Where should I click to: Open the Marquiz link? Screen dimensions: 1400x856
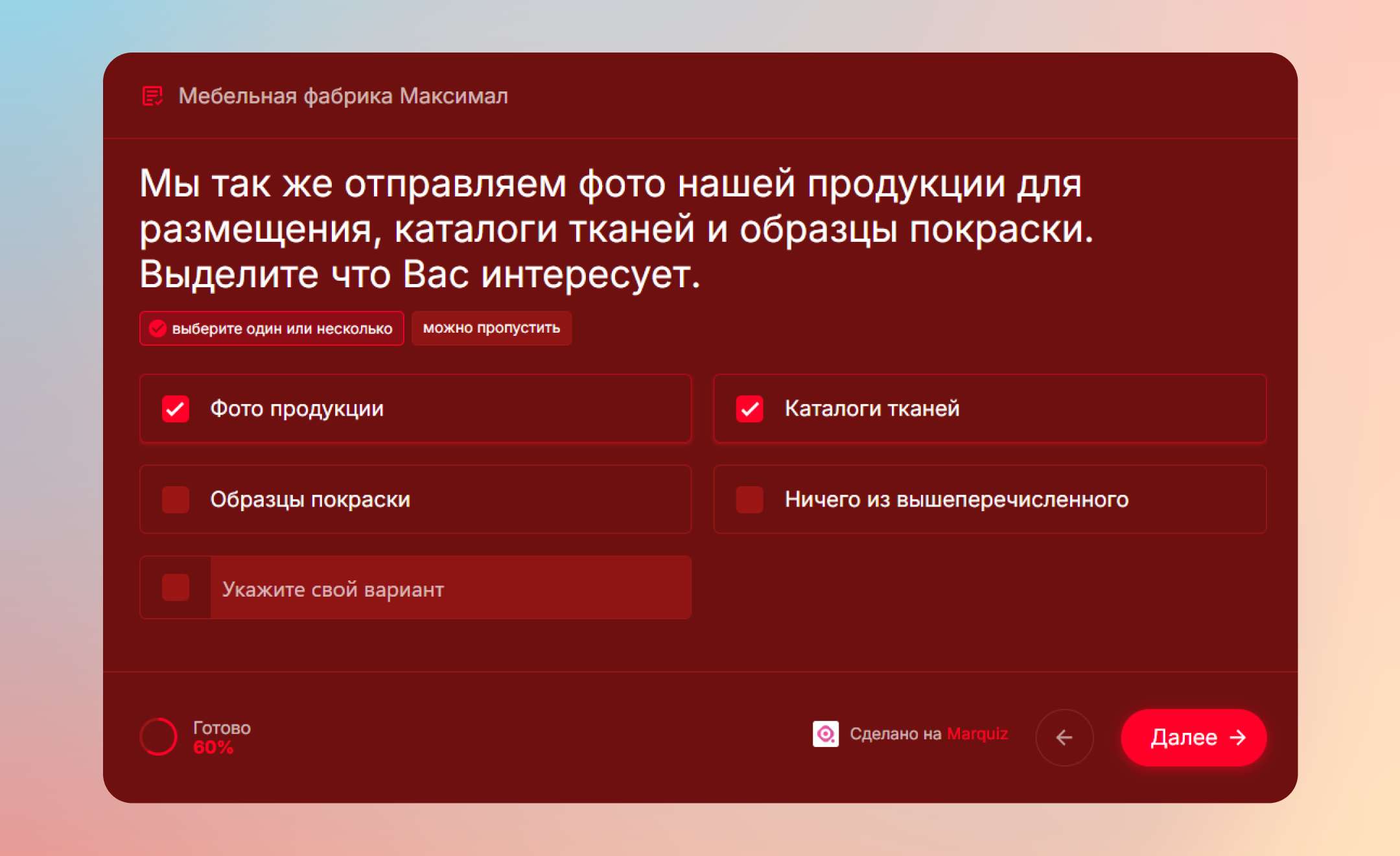977,734
